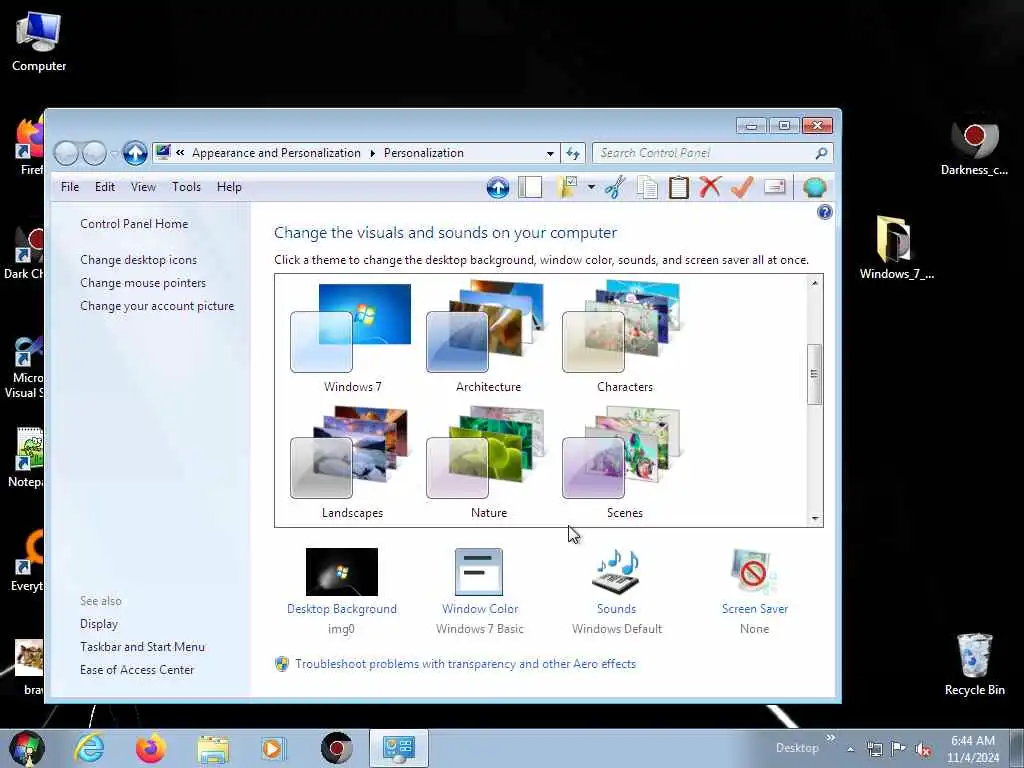Click the Back navigation button

pos(67,153)
